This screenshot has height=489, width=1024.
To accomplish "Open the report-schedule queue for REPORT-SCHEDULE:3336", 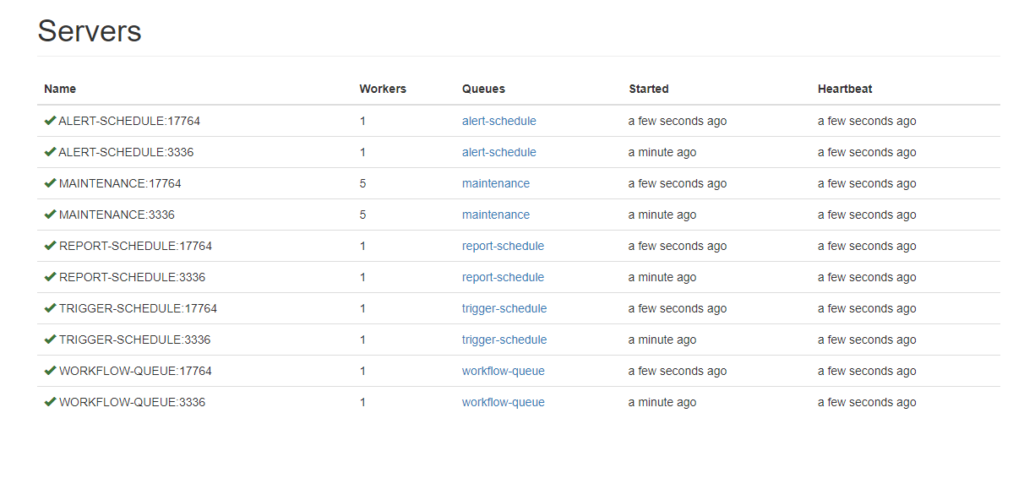I will click(x=503, y=277).
